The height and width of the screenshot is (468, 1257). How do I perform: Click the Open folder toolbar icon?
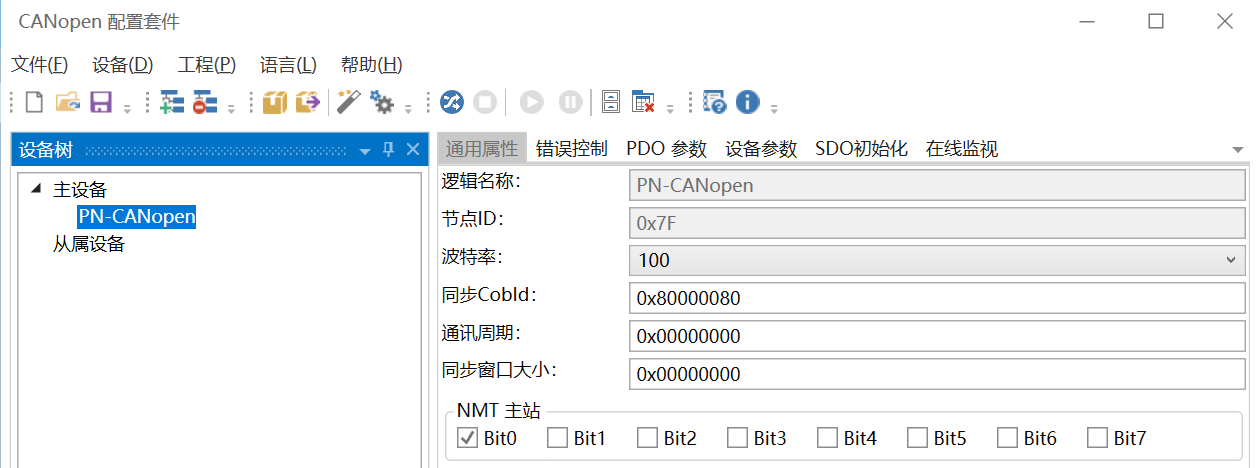pyautogui.click(x=67, y=102)
